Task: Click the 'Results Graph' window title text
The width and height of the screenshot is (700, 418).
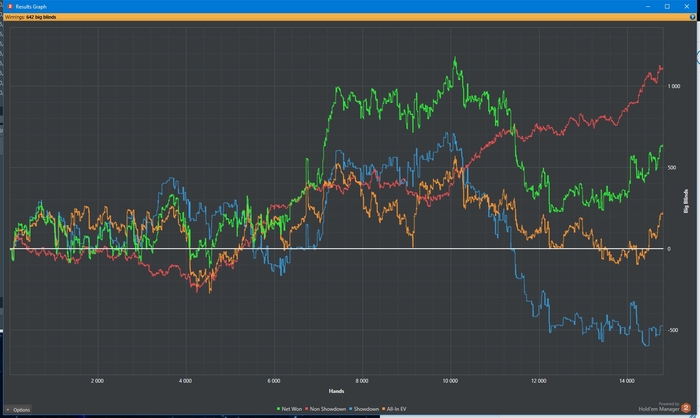Action: click(x=31, y=7)
